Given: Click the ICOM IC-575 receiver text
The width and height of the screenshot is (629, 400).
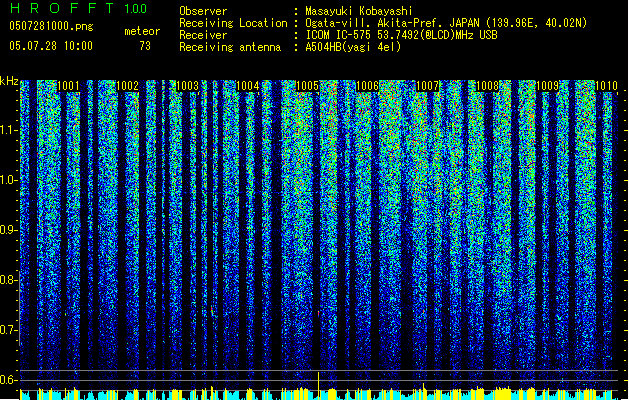Looking at the screenshot, I should 402,35.
